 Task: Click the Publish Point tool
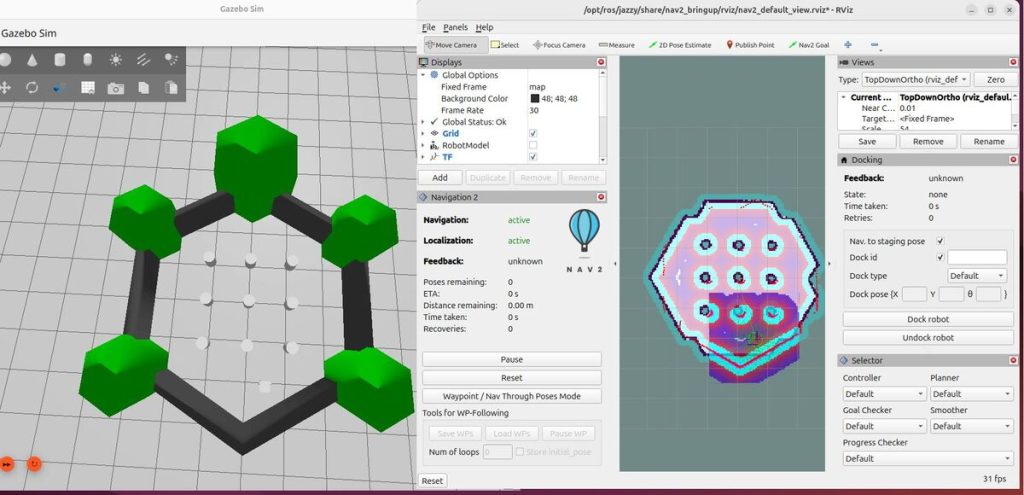[x=749, y=45]
